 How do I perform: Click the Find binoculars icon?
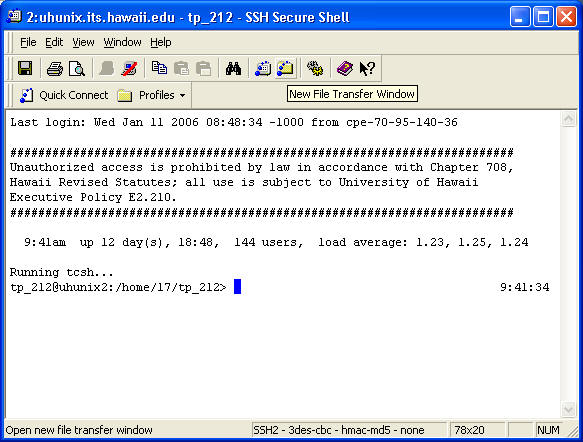tap(233, 68)
